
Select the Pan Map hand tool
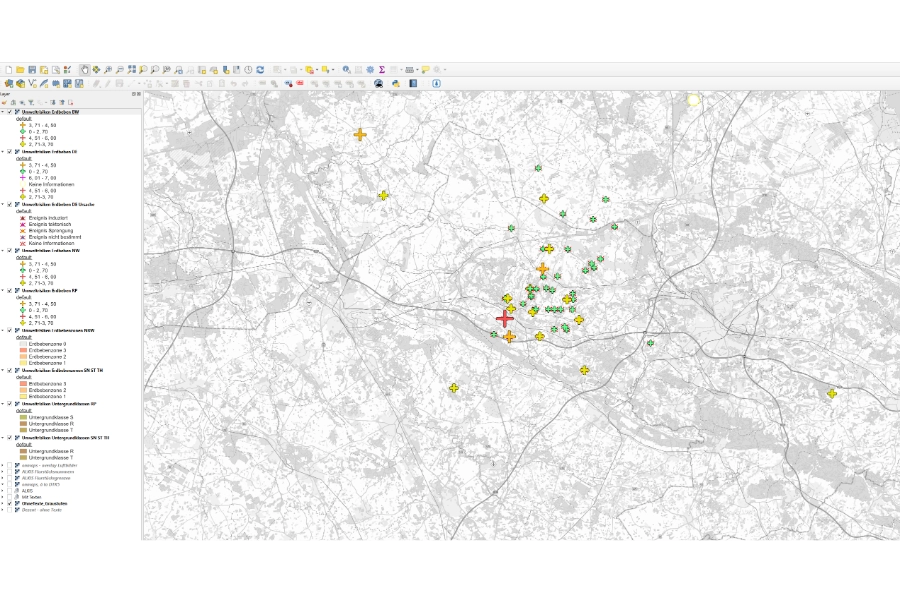84,69
